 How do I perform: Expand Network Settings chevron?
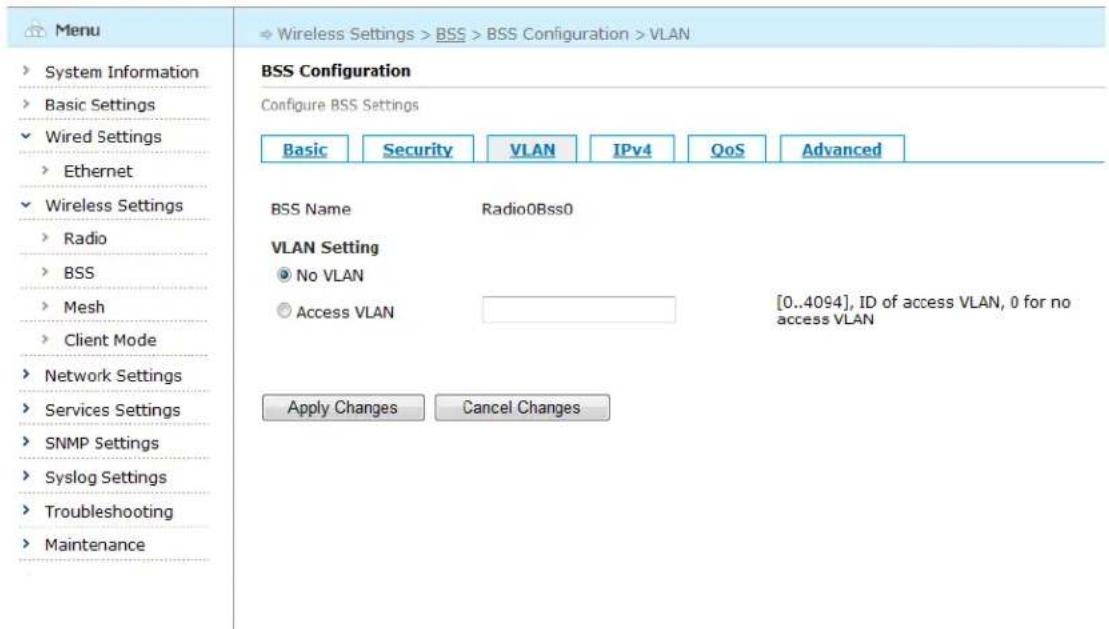tap(26, 374)
